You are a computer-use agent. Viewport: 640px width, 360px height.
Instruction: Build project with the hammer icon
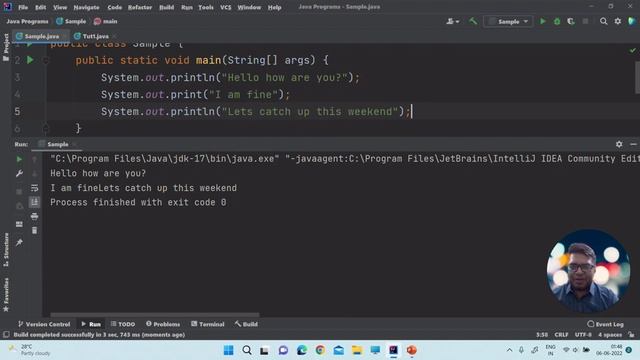473,21
